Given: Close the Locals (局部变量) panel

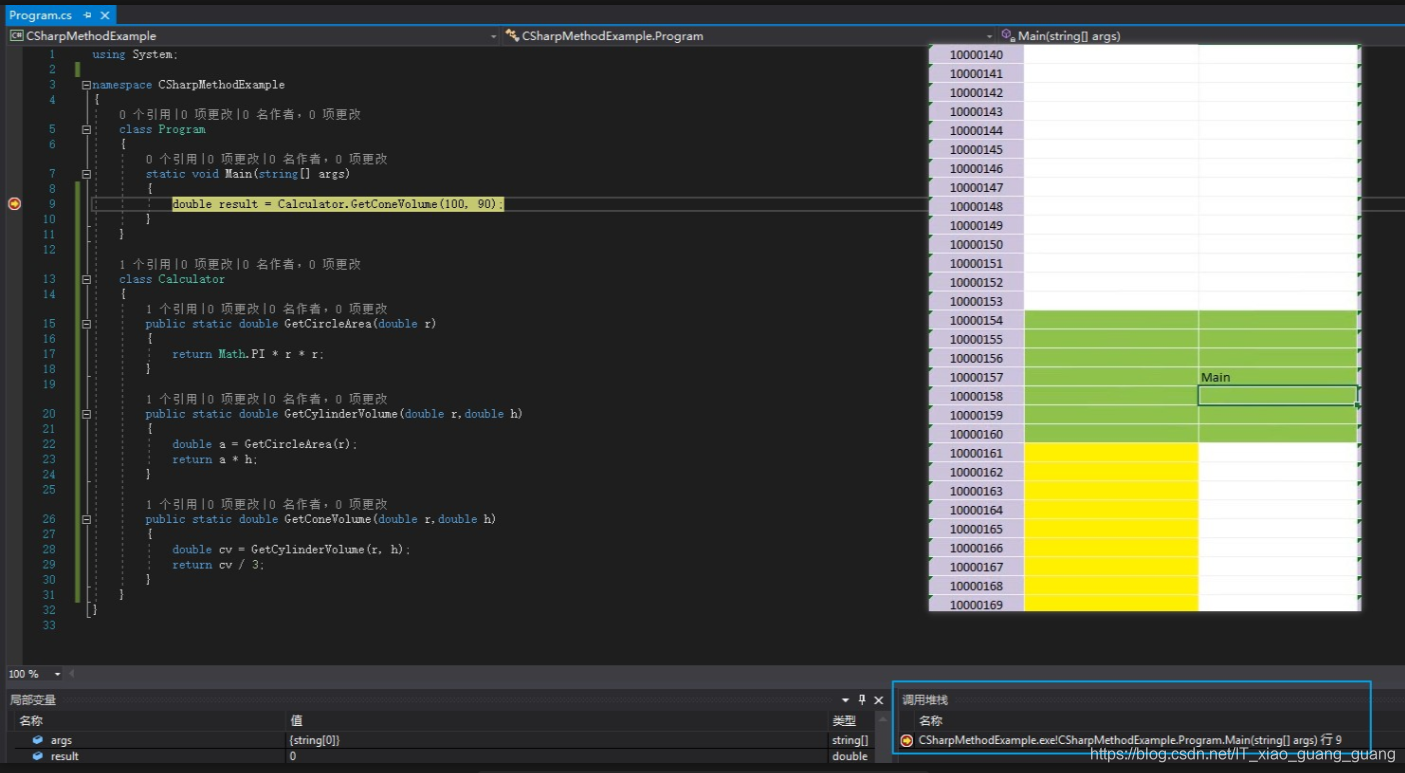Looking at the screenshot, I should pos(879,700).
